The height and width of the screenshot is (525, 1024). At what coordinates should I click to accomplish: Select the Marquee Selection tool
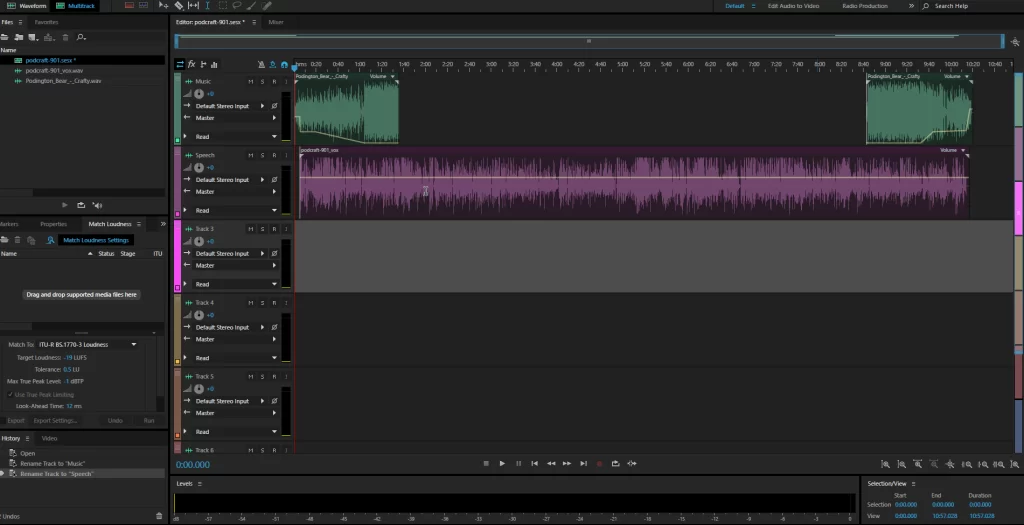tap(222, 6)
